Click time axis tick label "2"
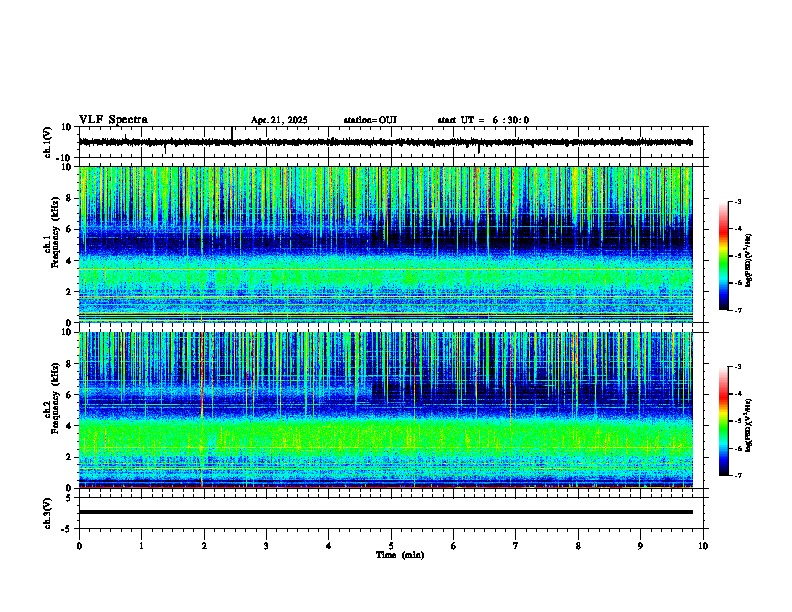Screen dimensions: 792x612 point(204,546)
